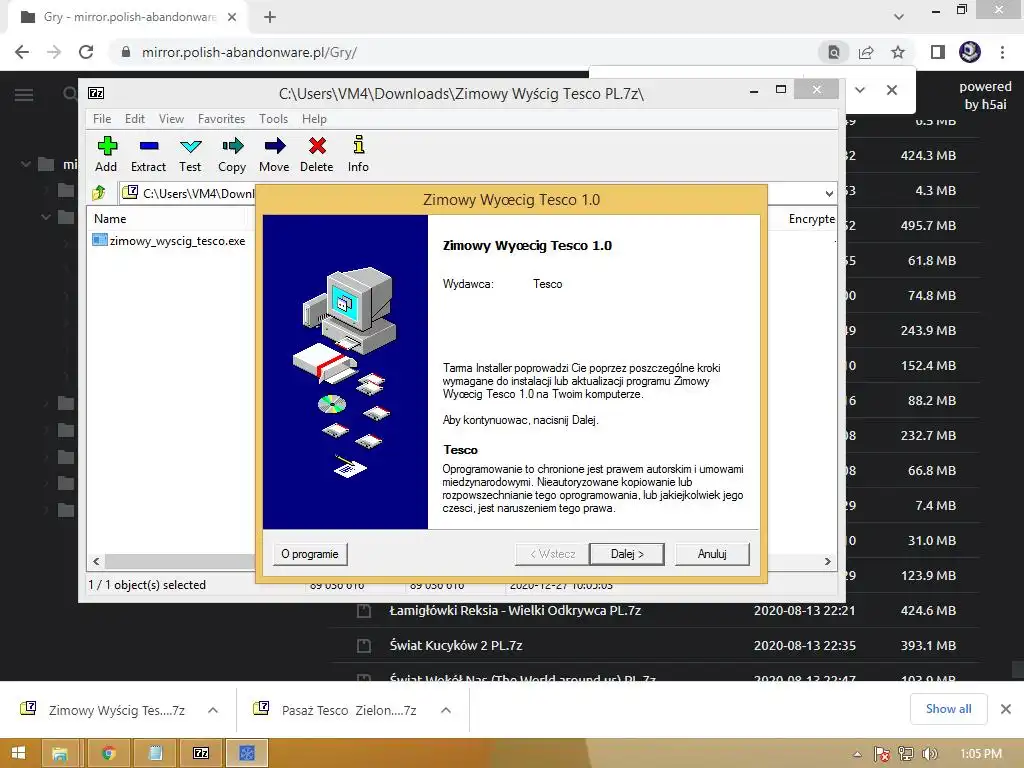Image resolution: width=1024 pixels, height=768 pixels.
Task: Open Łamigłówki Reksia - Wielki Odkrywca PL.7z
Action: [x=515, y=611]
